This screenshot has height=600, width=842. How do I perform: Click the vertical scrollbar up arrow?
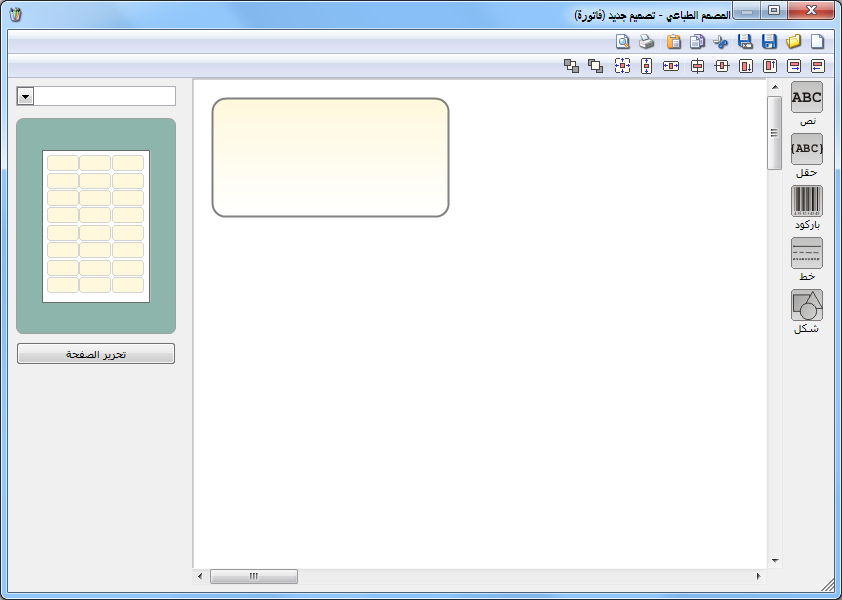click(x=775, y=87)
